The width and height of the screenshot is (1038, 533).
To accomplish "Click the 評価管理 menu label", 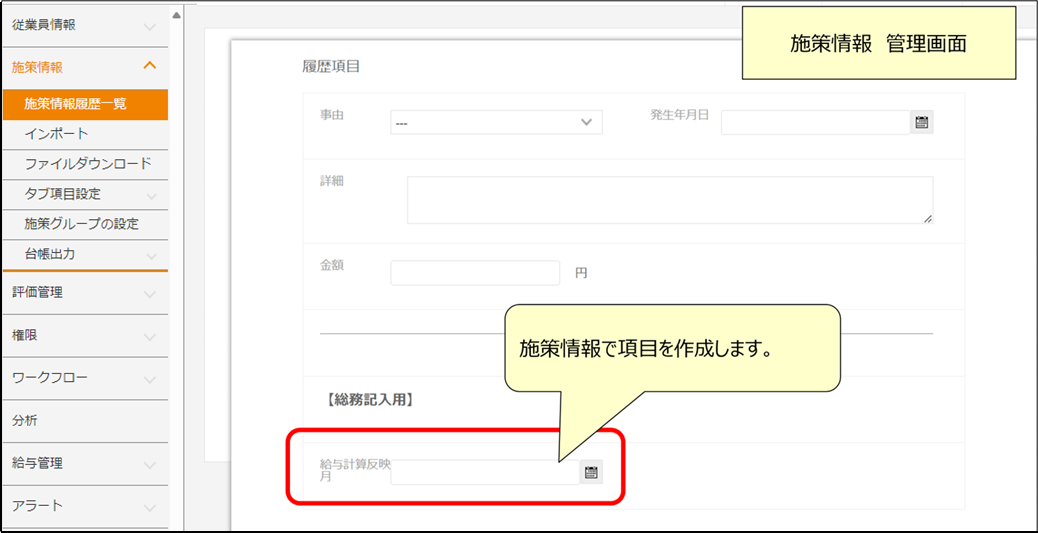I will click(38, 292).
